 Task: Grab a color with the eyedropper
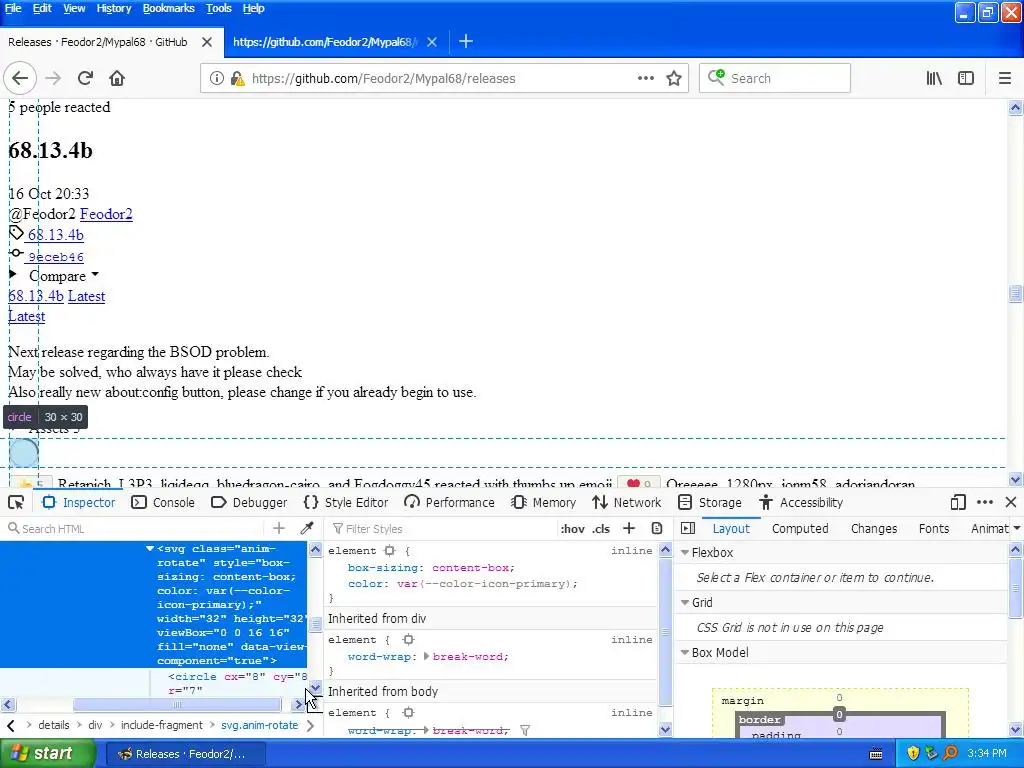point(306,528)
